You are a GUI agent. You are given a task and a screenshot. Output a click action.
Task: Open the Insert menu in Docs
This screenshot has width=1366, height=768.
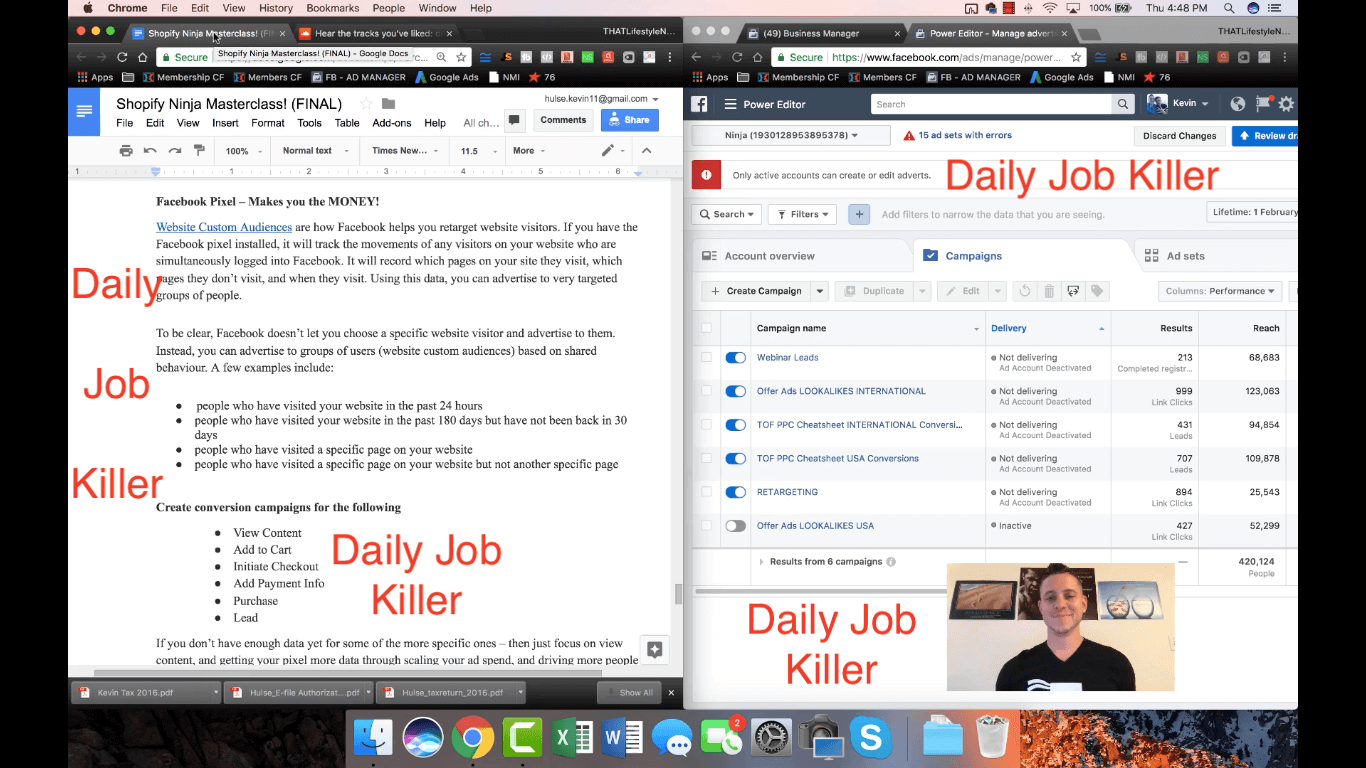[x=225, y=123]
